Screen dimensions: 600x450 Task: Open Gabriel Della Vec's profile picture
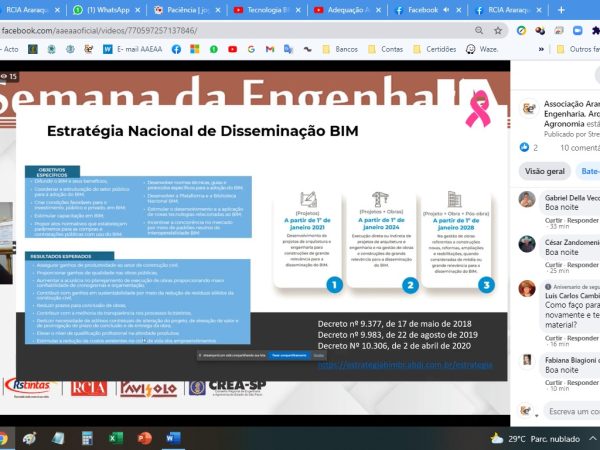point(527,199)
